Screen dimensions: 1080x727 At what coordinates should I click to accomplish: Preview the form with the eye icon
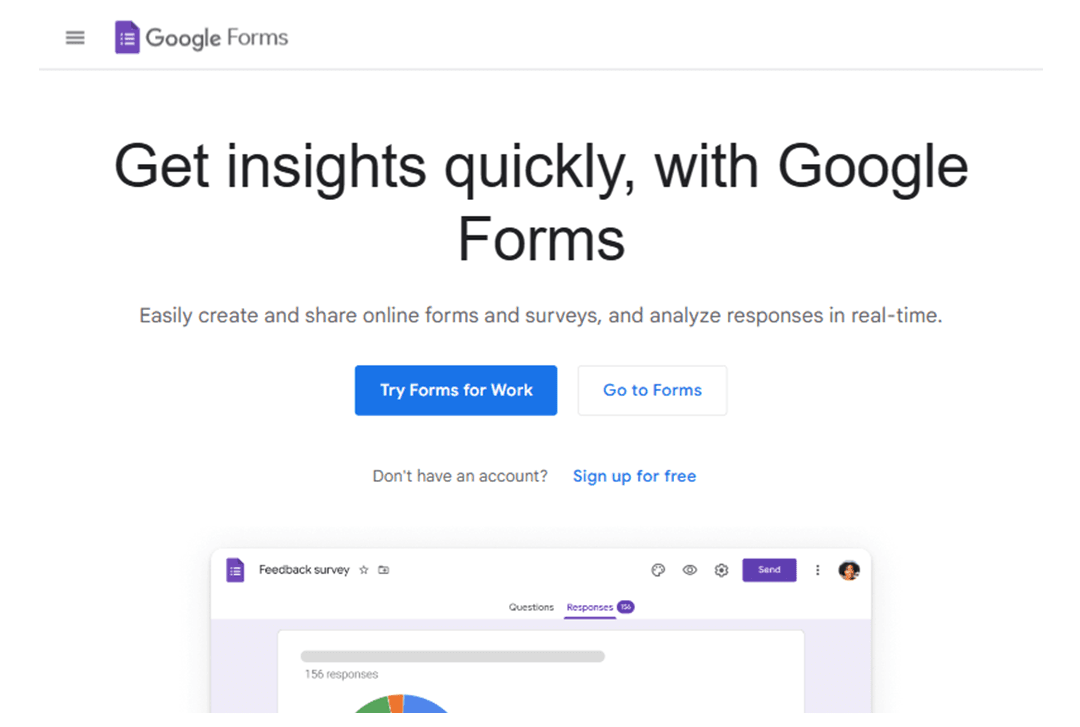689,569
